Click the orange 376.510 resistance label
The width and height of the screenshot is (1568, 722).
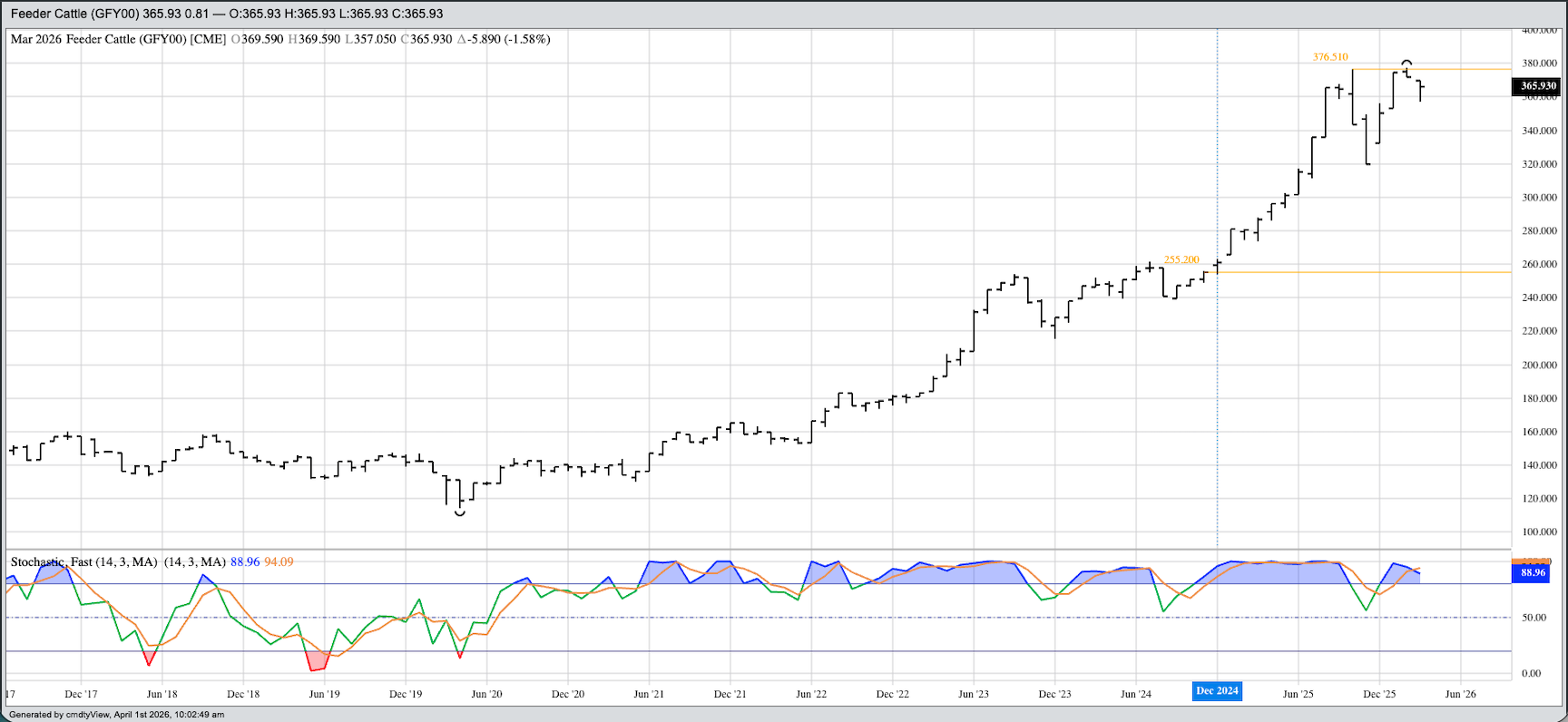click(x=1330, y=57)
